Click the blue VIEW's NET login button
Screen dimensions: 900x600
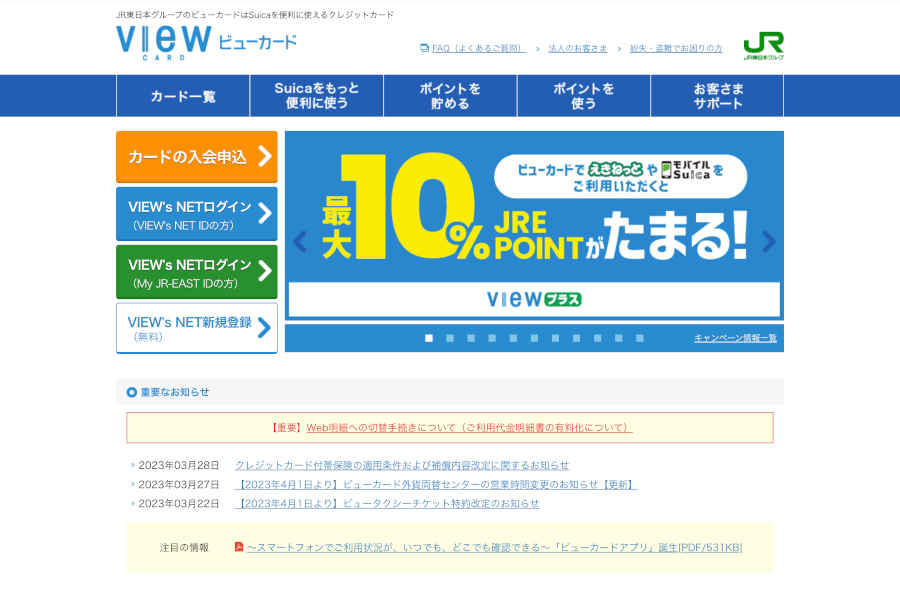pyautogui.click(x=197, y=214)
